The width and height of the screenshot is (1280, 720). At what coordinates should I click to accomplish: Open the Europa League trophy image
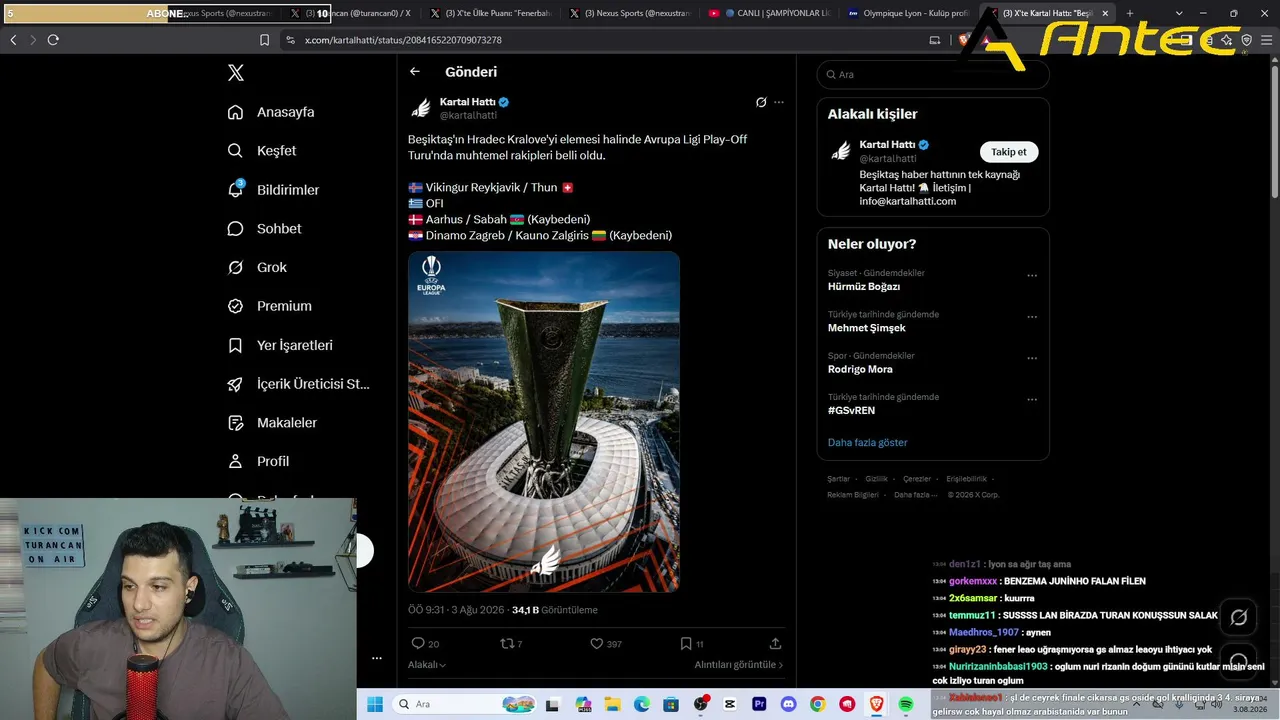[544, 421]
